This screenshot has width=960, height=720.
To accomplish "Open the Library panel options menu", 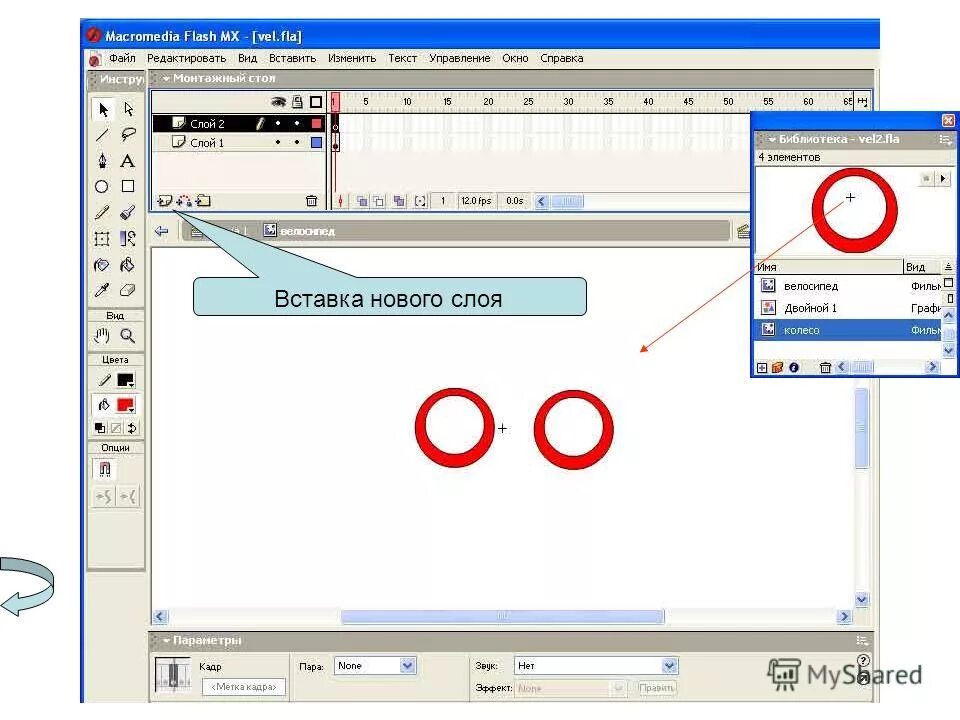I will click(945, 140).
